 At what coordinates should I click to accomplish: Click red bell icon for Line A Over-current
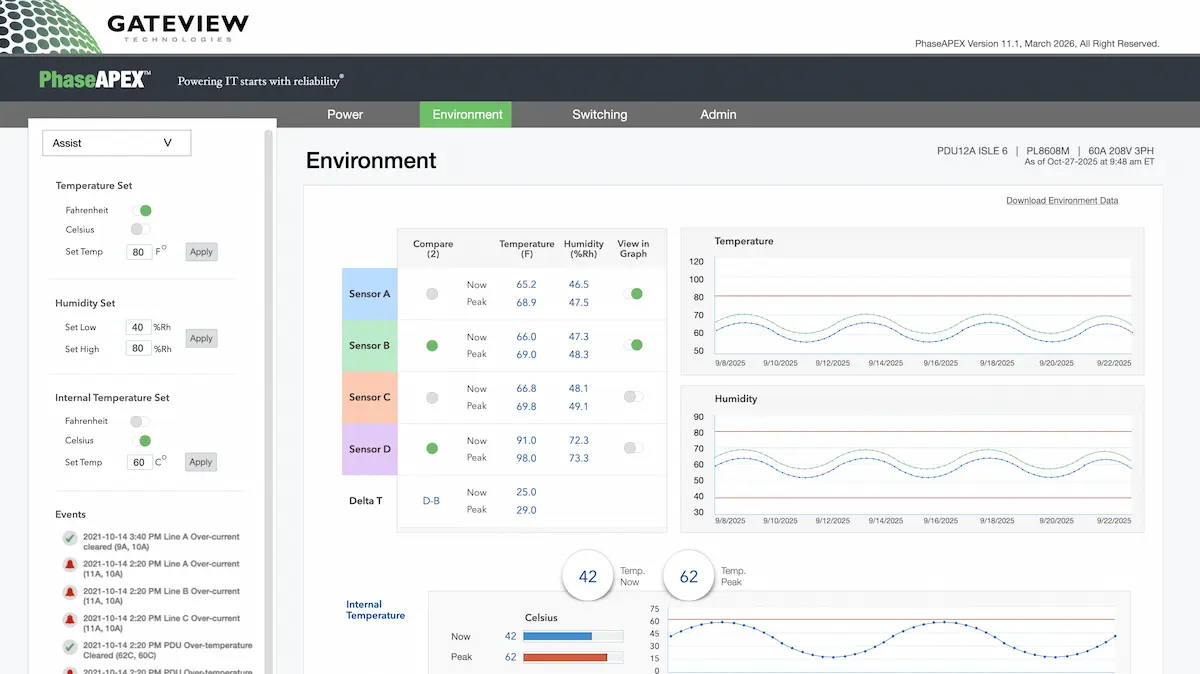(x=70, y=566)
